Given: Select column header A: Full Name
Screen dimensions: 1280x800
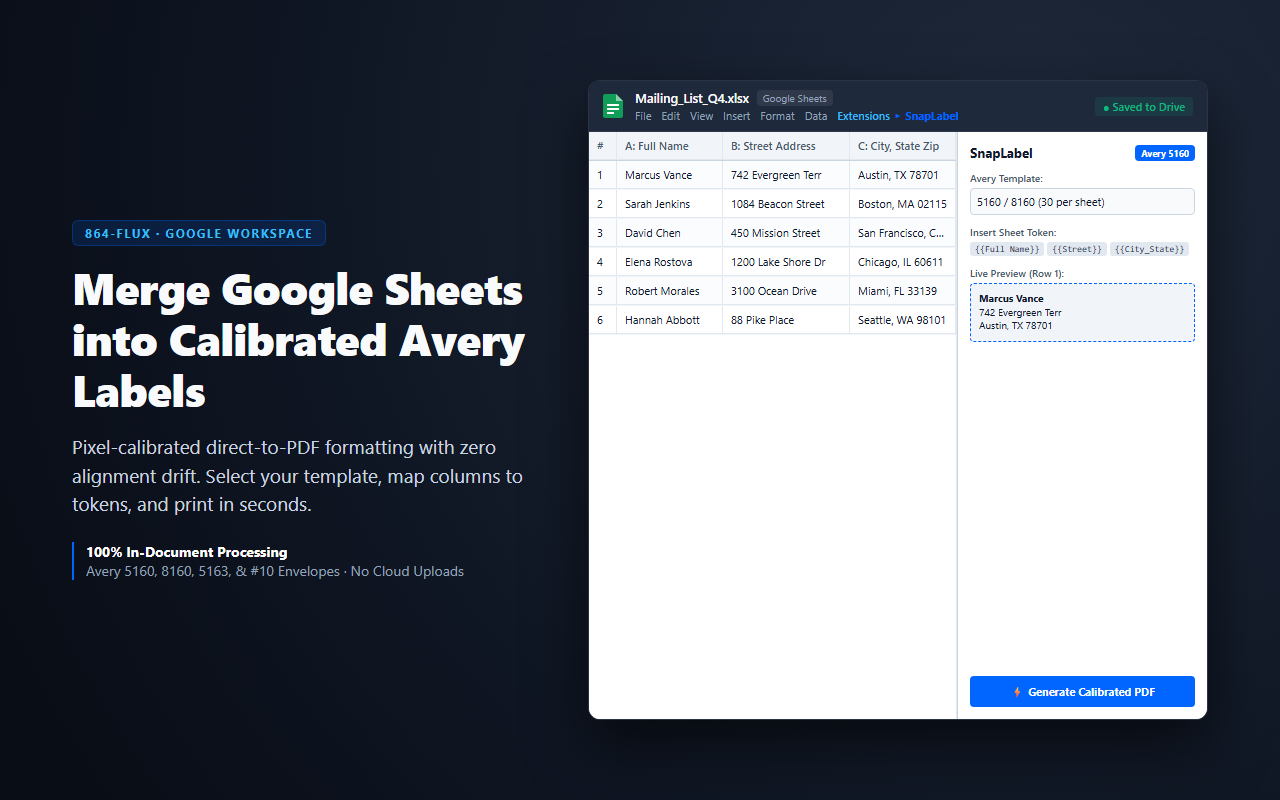Looking at the screenshot, I should pos(669,146).
